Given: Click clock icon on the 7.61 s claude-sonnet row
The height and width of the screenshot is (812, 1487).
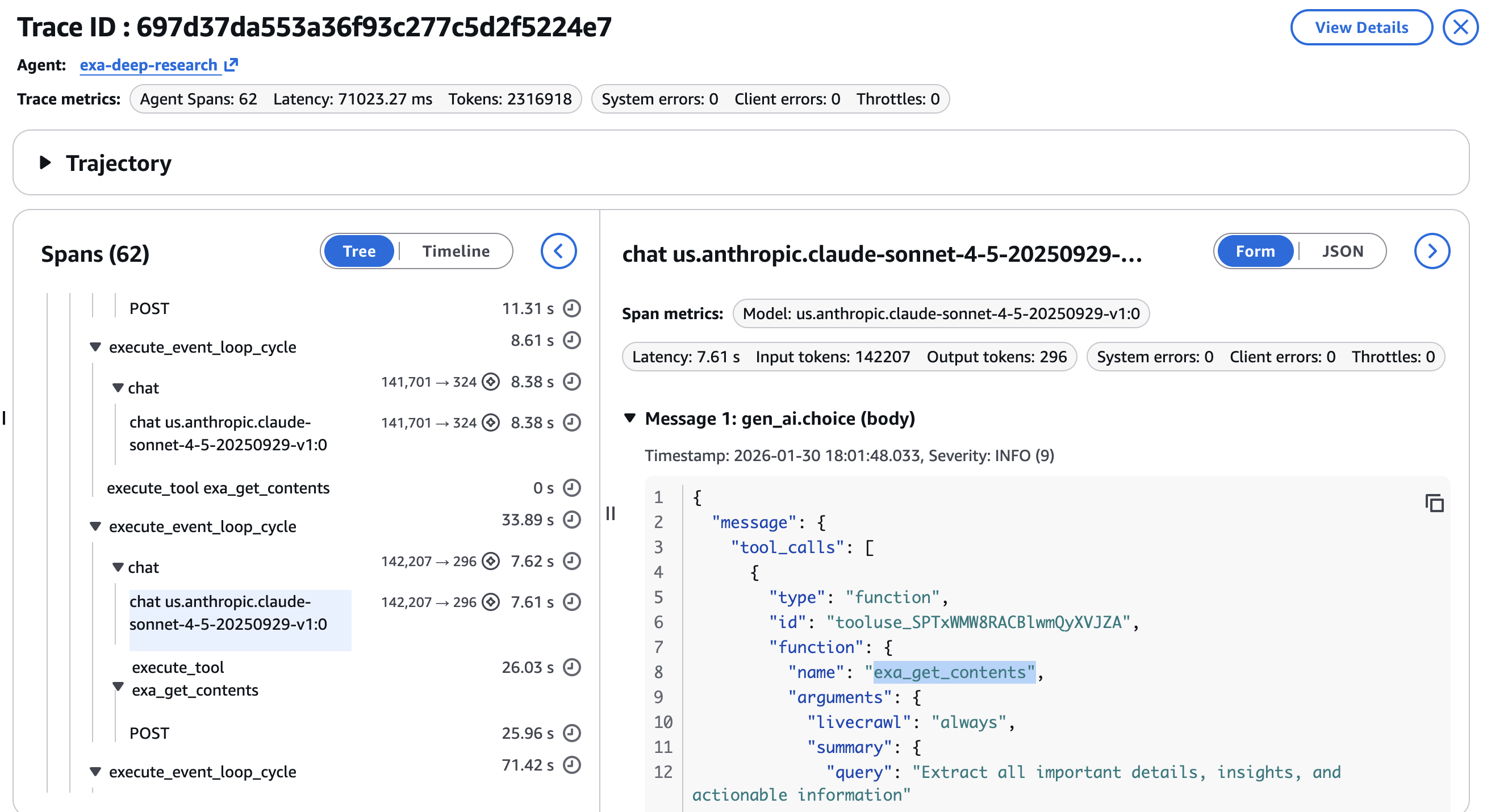Looking at the screenshot, I should coord(571,602).
